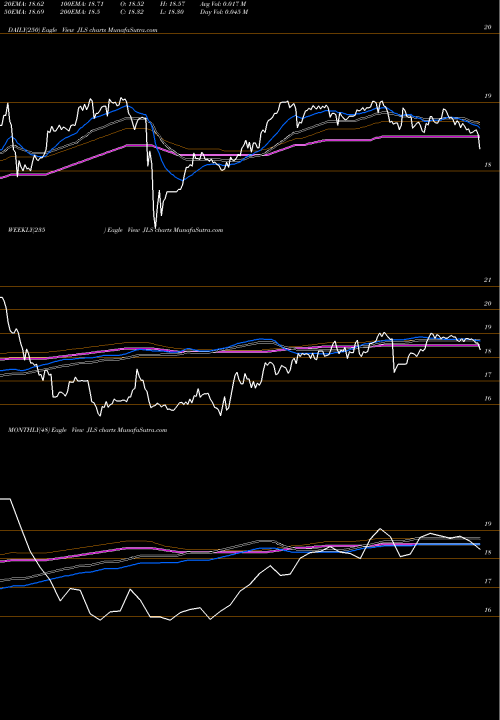Select the high price H: 18.57
The width and height of the screenshot is (500, 720).
coord(174,4)
